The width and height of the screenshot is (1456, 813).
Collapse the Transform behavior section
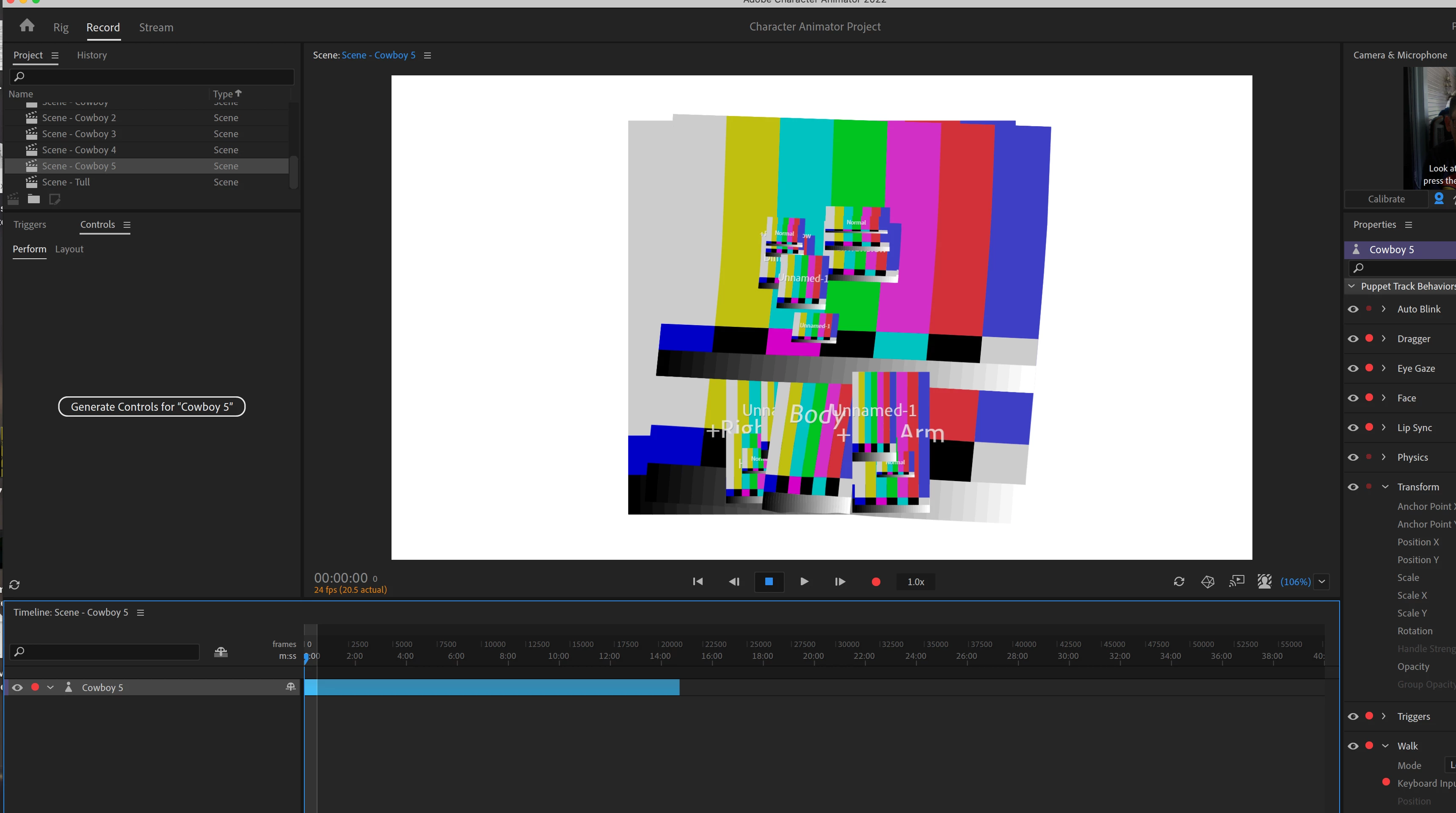(1385, 487)
